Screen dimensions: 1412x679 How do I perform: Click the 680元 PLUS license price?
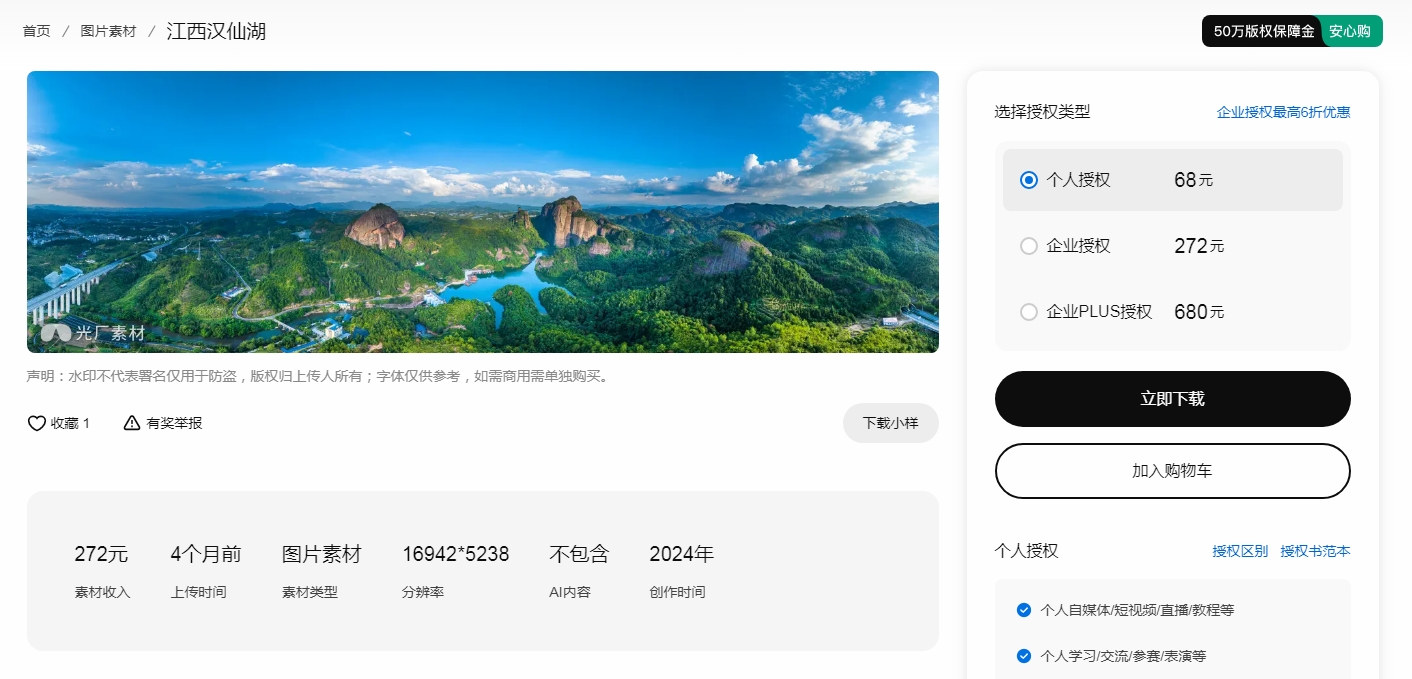tap(1199, 312)
